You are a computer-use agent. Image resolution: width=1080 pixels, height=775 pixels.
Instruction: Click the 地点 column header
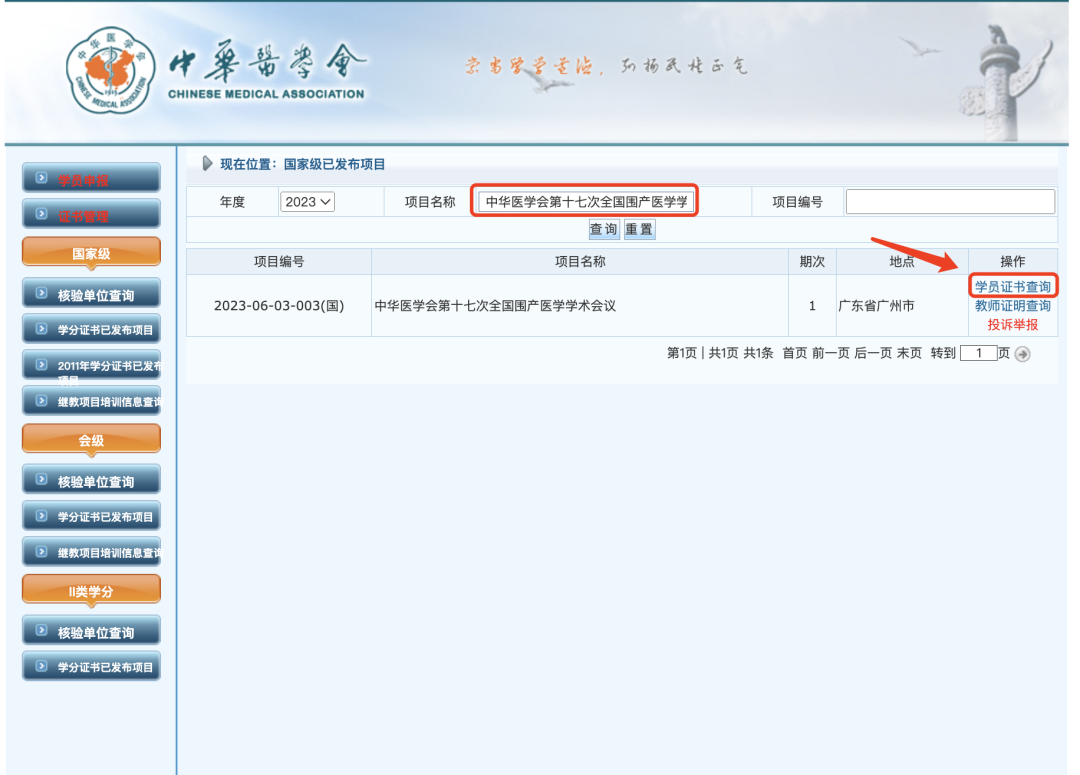coord(902,262)
